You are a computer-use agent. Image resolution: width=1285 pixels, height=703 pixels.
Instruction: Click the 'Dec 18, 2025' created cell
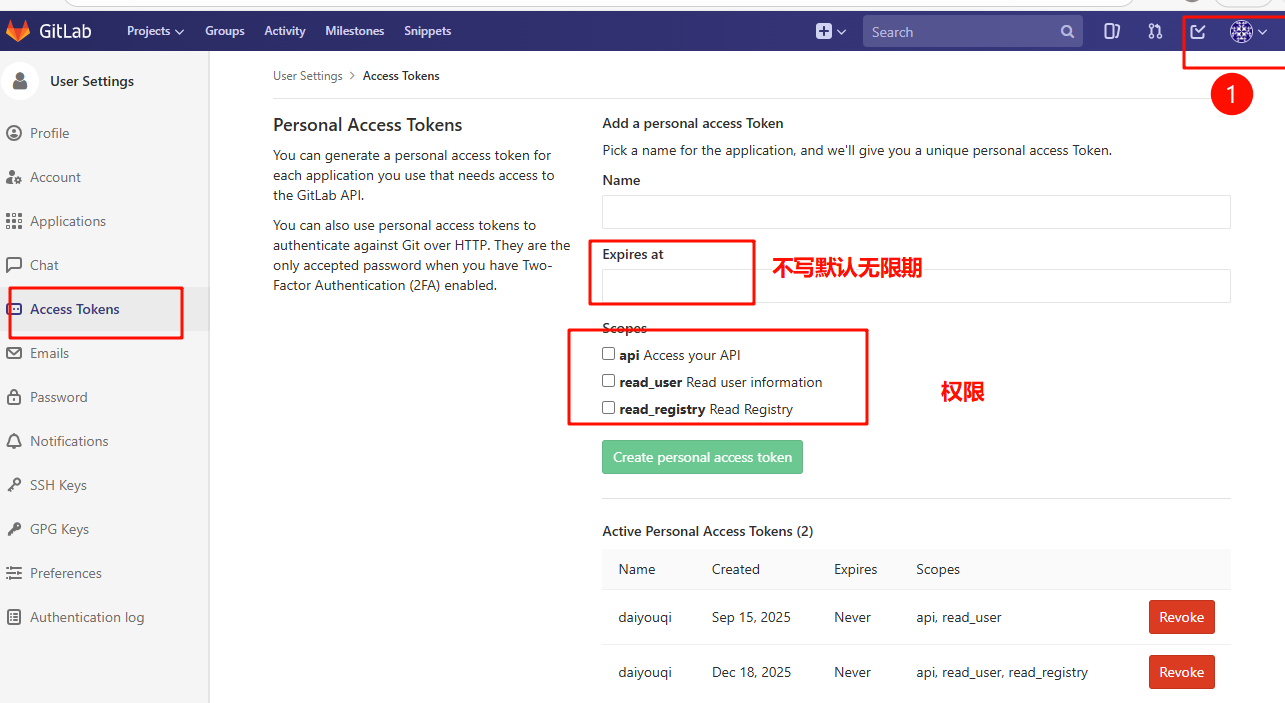tap(751, 672)
